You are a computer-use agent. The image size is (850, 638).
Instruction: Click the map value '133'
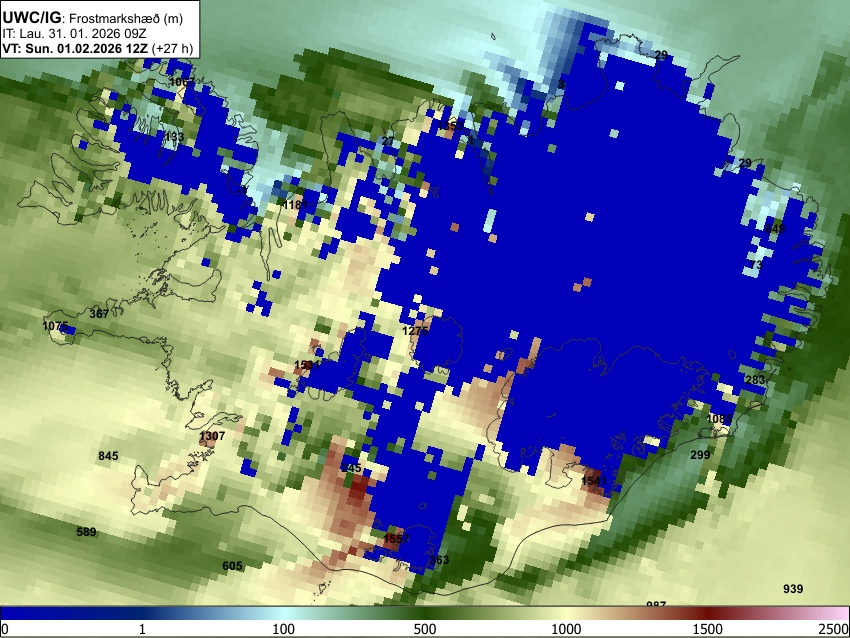(174, 137)
